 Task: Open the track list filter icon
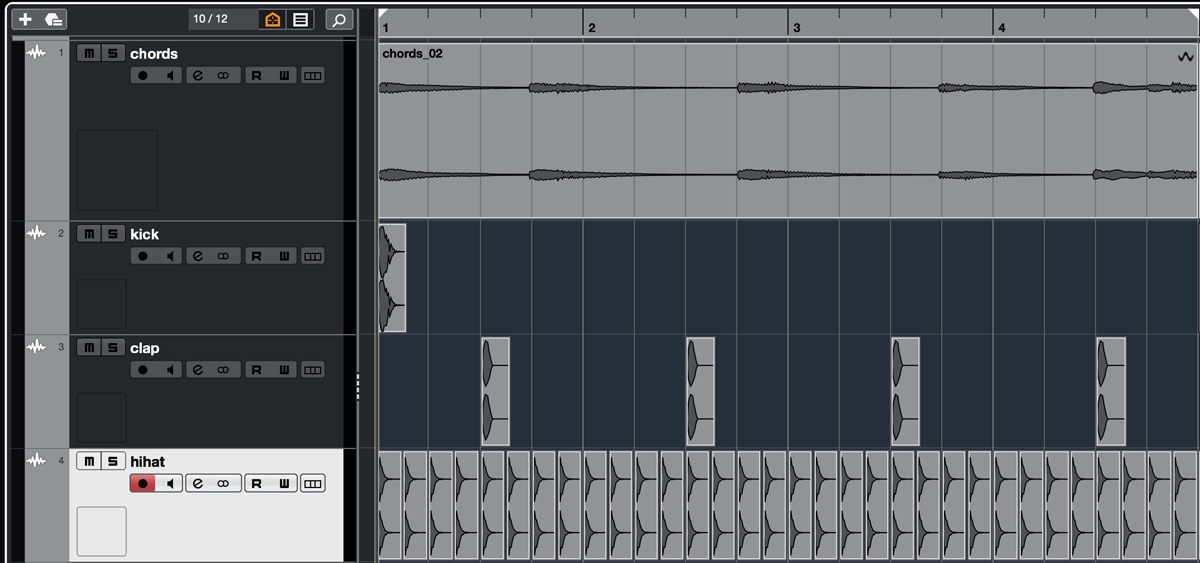tap(300, 19)
